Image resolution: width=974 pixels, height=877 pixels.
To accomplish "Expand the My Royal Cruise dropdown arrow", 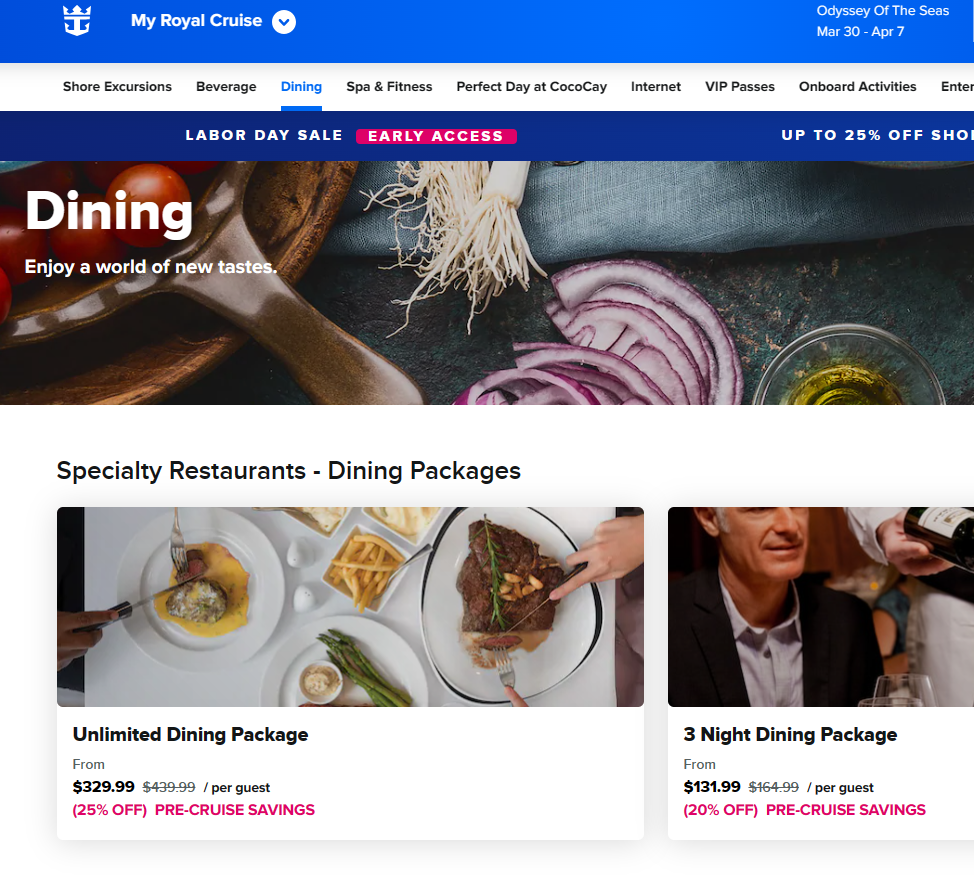I will [284, 22].
